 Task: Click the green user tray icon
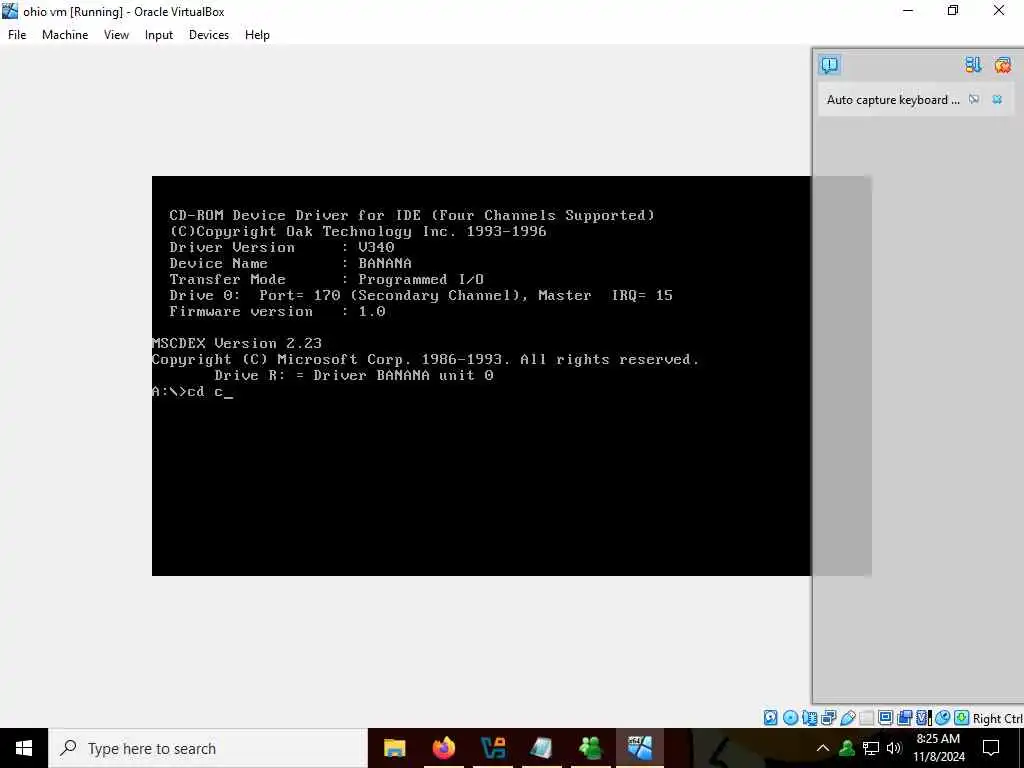[x=847, y=748]
